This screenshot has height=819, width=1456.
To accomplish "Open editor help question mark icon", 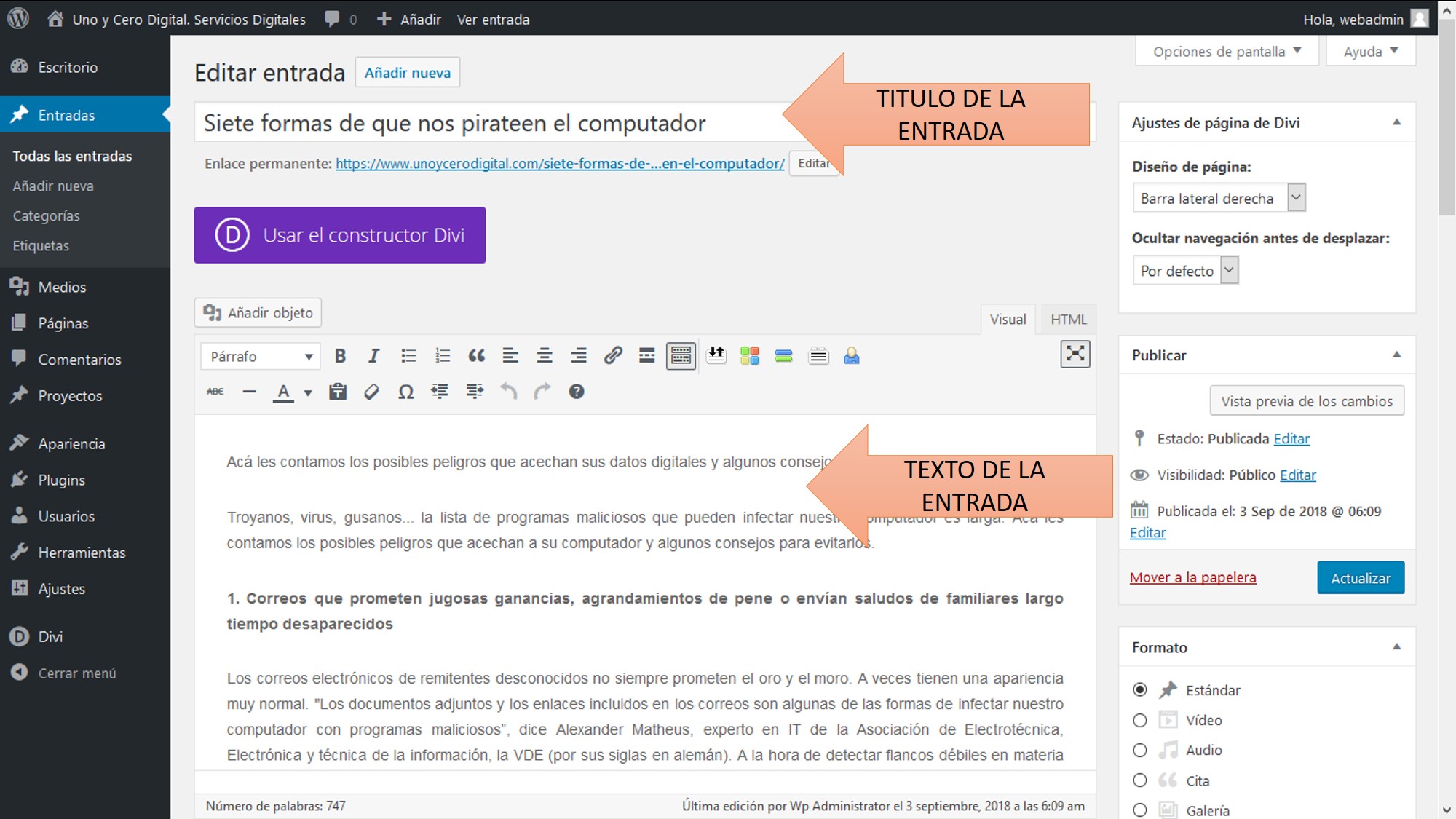I will click(576, 392).
